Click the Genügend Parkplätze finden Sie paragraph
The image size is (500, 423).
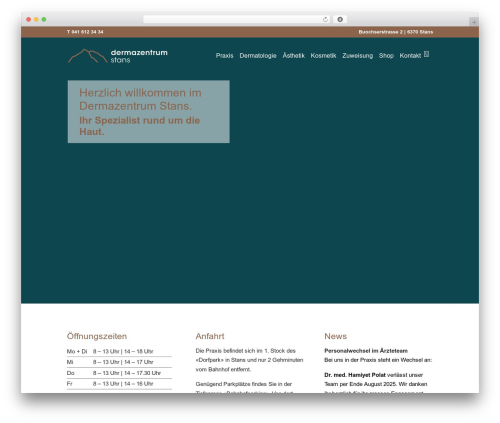[244, 388]
